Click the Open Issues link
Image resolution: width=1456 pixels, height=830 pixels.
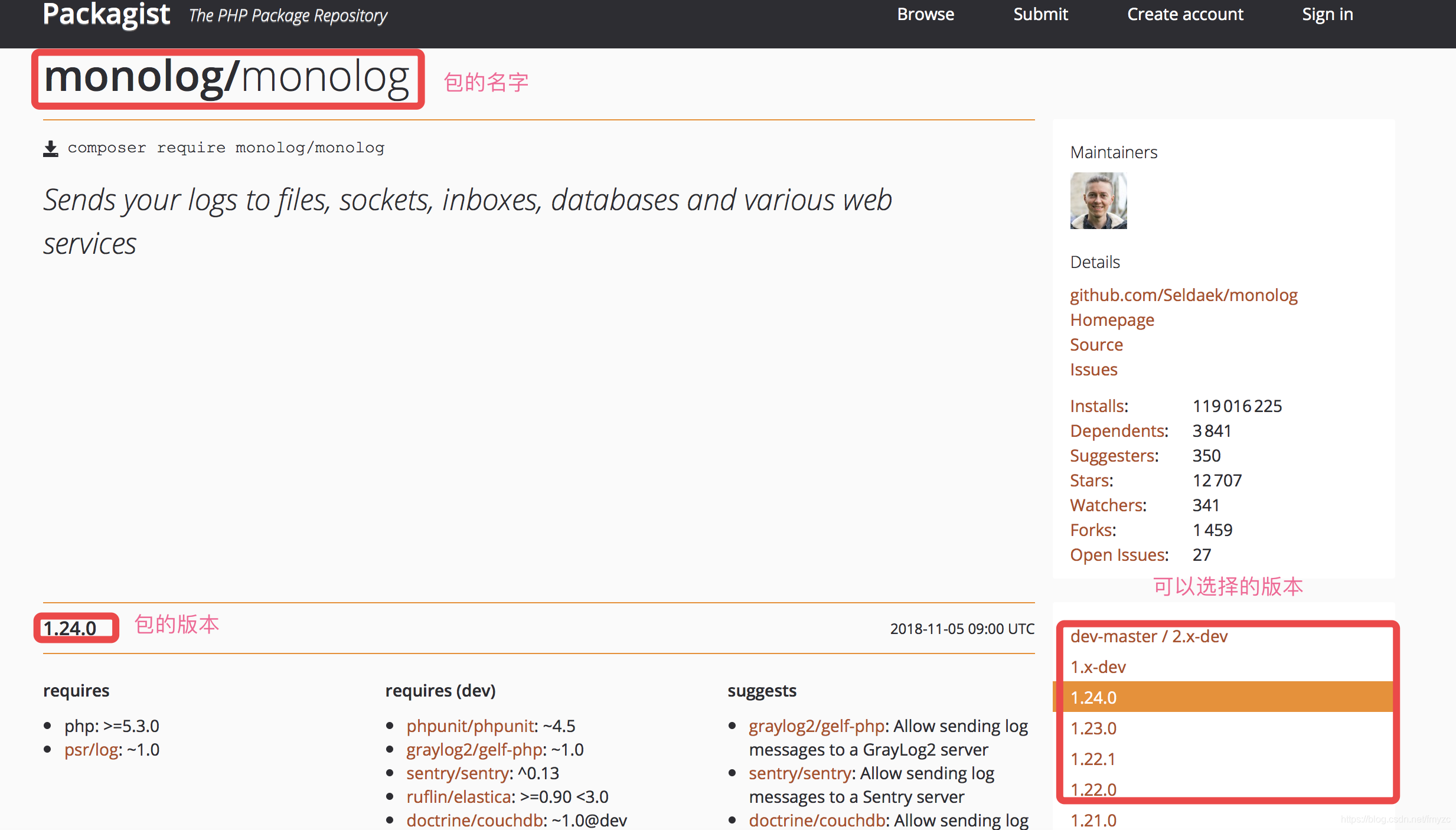(x=1119, y=555)
